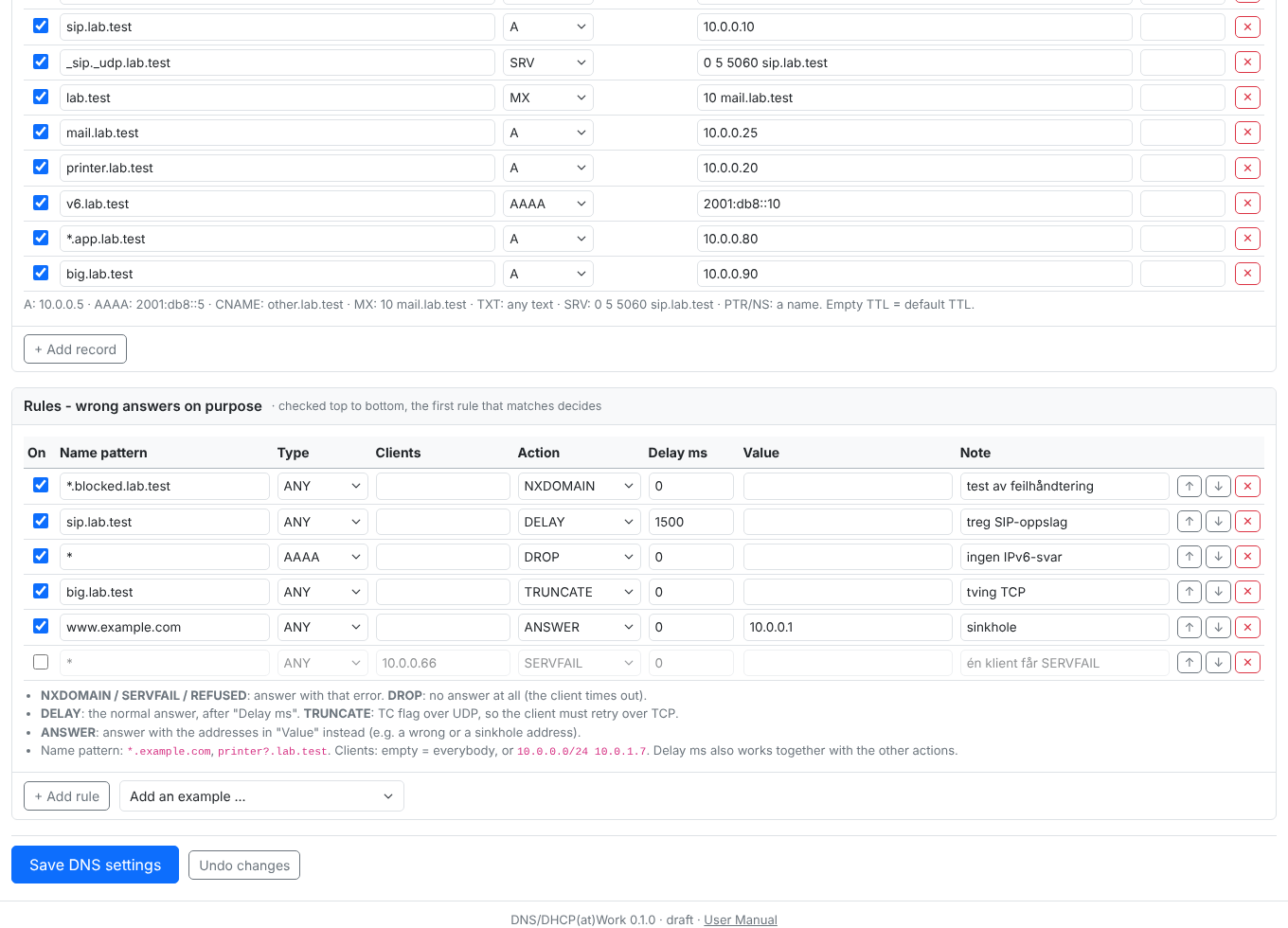Delete the v6.lab.test AAAA record
The height and width of the screenshot is (928, 1288).
click(1247, 204)
